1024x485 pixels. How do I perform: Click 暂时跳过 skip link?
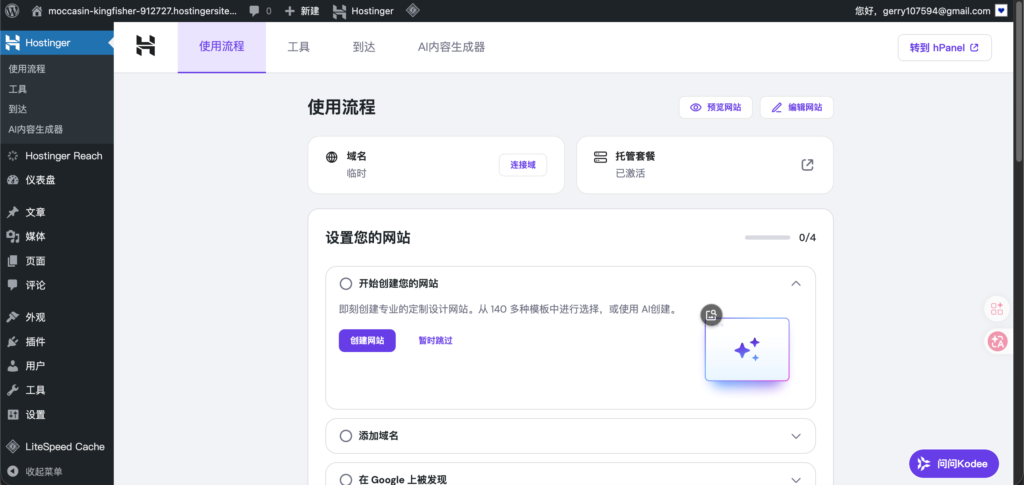coord(436,340)
